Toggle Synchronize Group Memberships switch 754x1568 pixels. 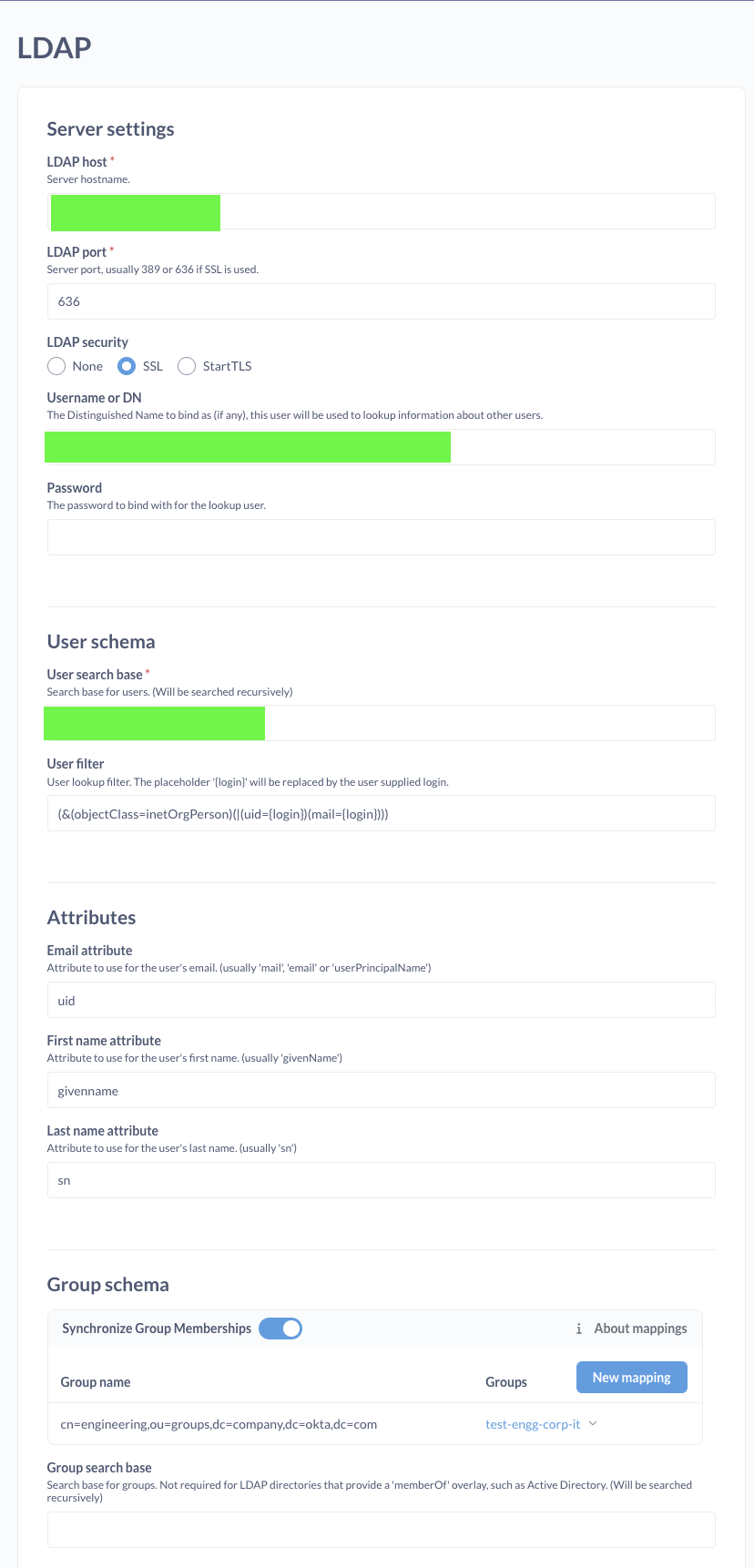(280, 1329)
